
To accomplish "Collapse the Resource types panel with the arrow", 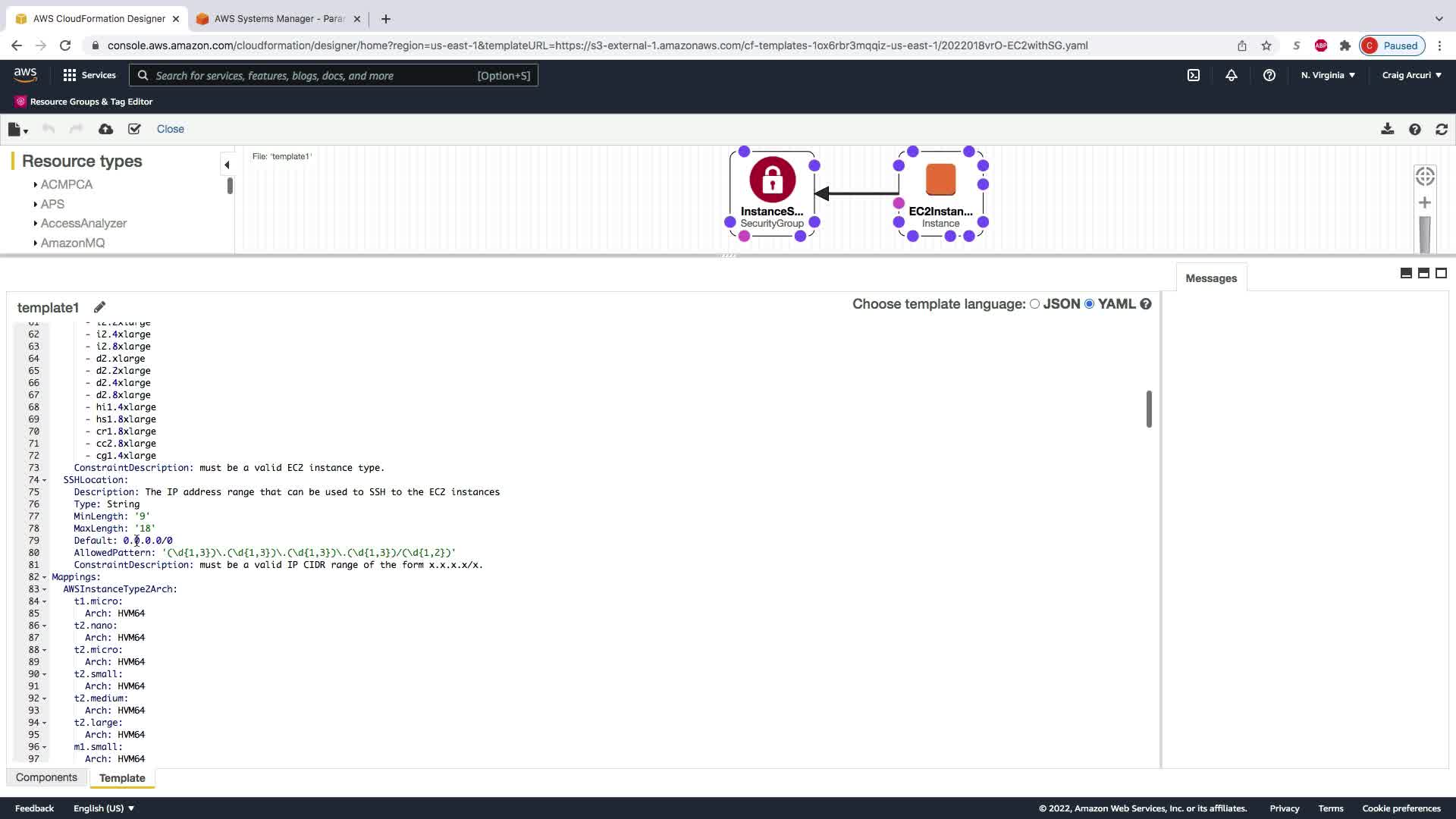I will click(227, 165).
